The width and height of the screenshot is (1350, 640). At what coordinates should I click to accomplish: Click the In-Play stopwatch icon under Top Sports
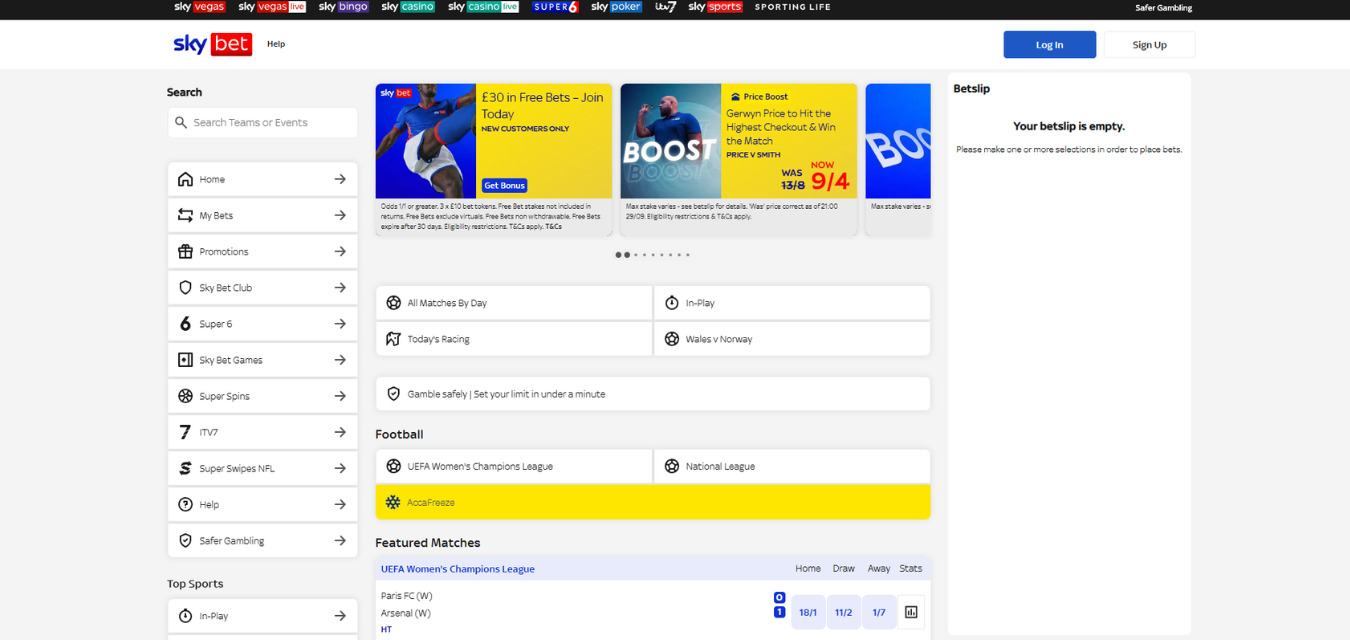(x=185, y=616)
